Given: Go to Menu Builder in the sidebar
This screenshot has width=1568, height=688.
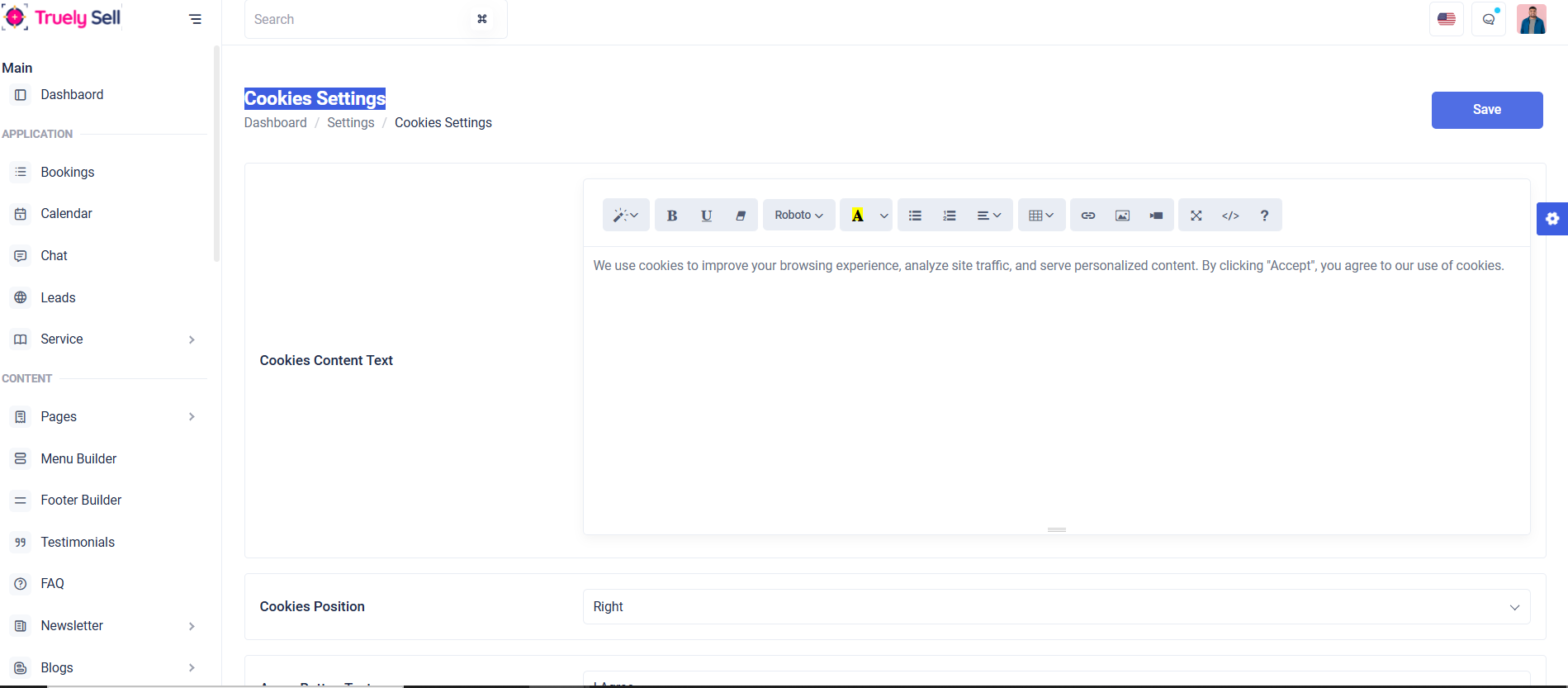Looking at the screenshot, I should coord(78,459).
